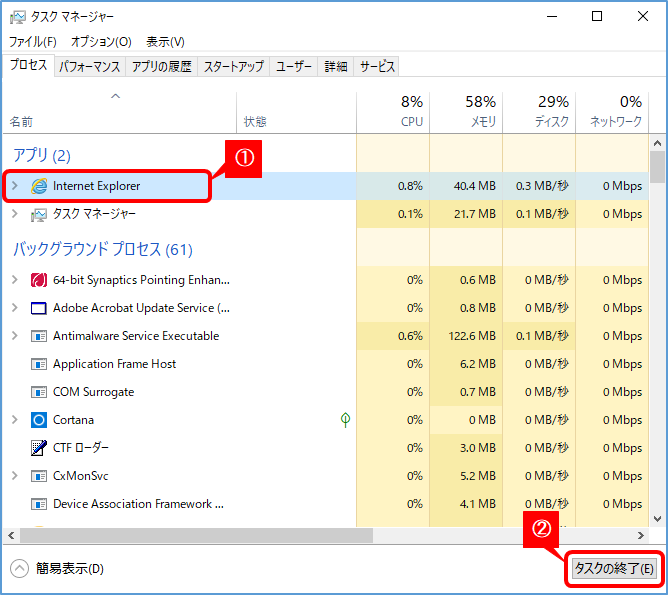Click the 簡易表示 collapse arrow icon
This screenshot has height=595, width=668.
point(19,569)
